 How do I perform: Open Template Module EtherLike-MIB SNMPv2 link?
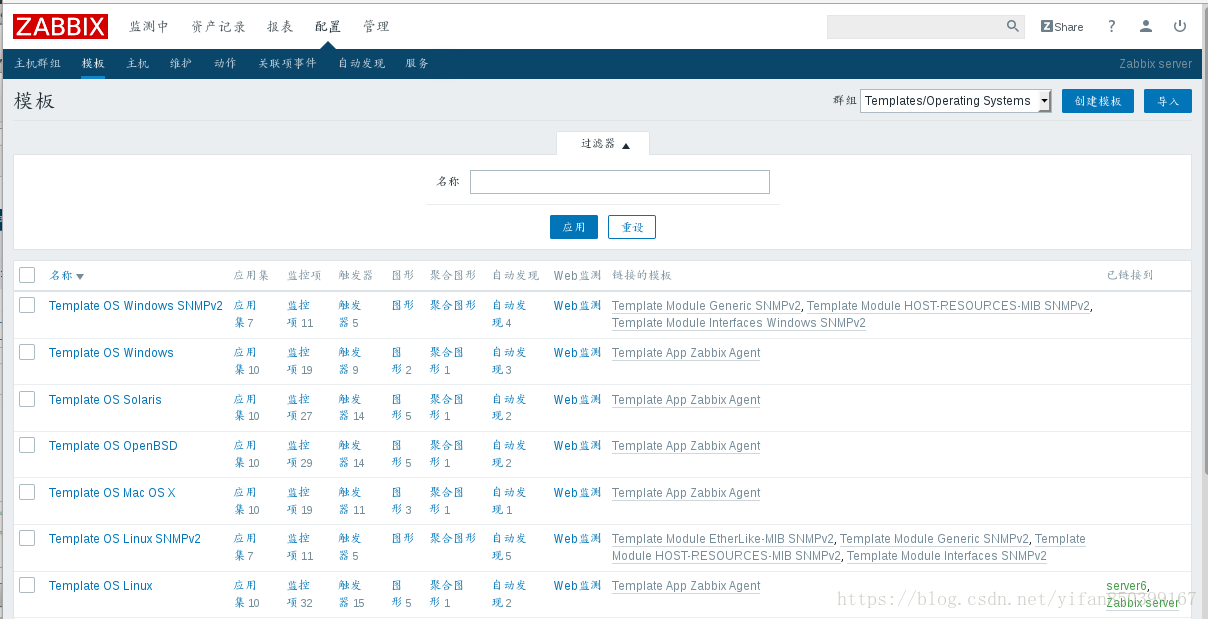pos(722,539)
